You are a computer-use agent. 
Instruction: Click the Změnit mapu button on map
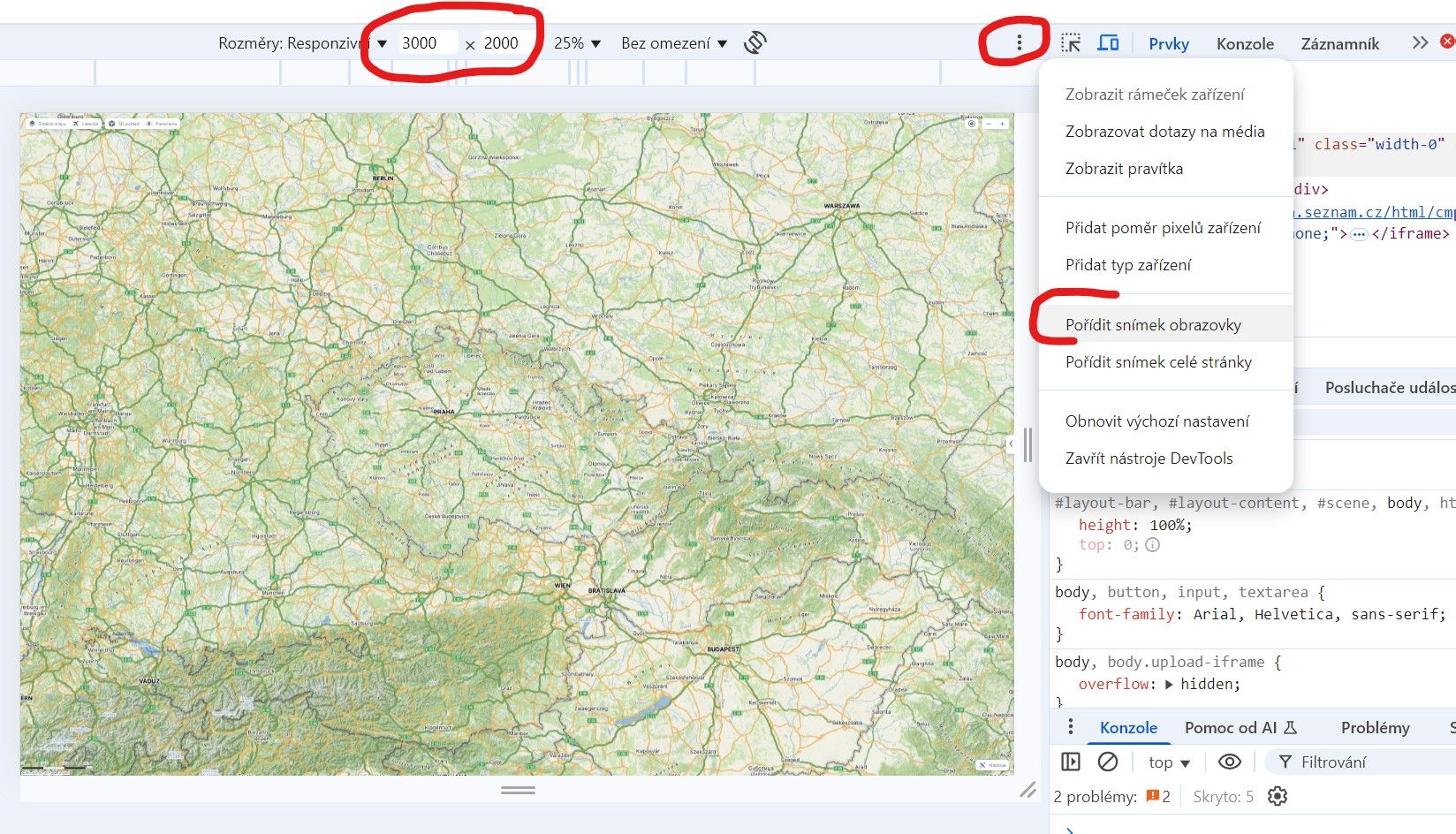point(48,124)
